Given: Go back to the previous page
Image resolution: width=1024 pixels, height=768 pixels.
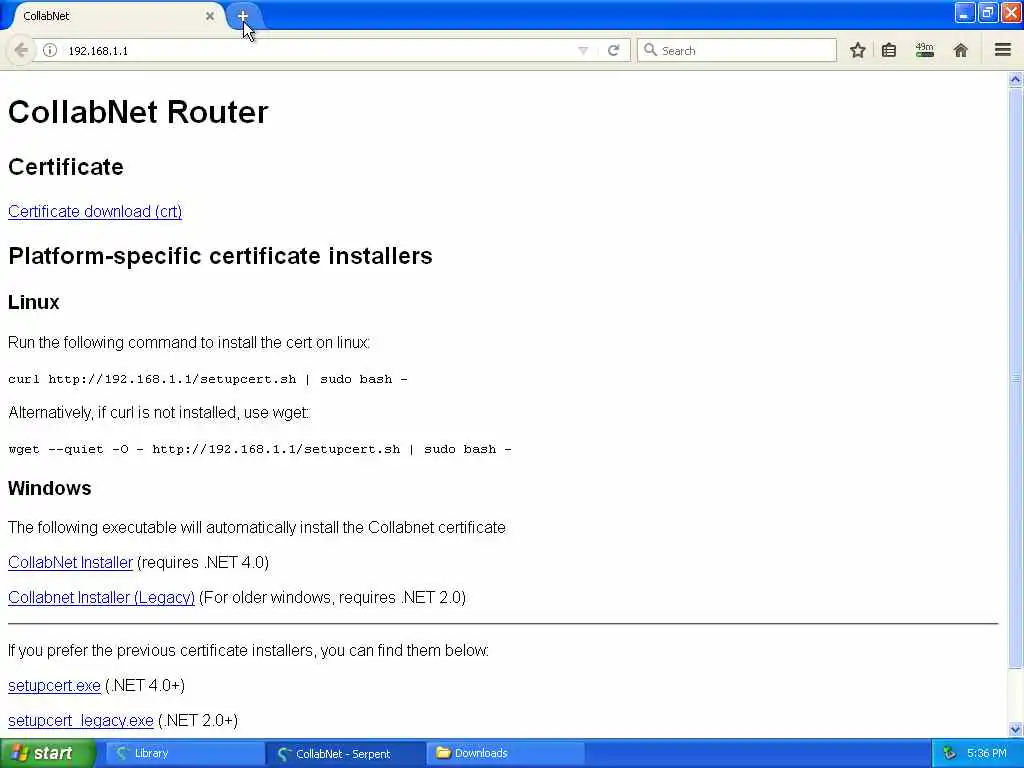Looking at the screenshot, I should 21,50.
